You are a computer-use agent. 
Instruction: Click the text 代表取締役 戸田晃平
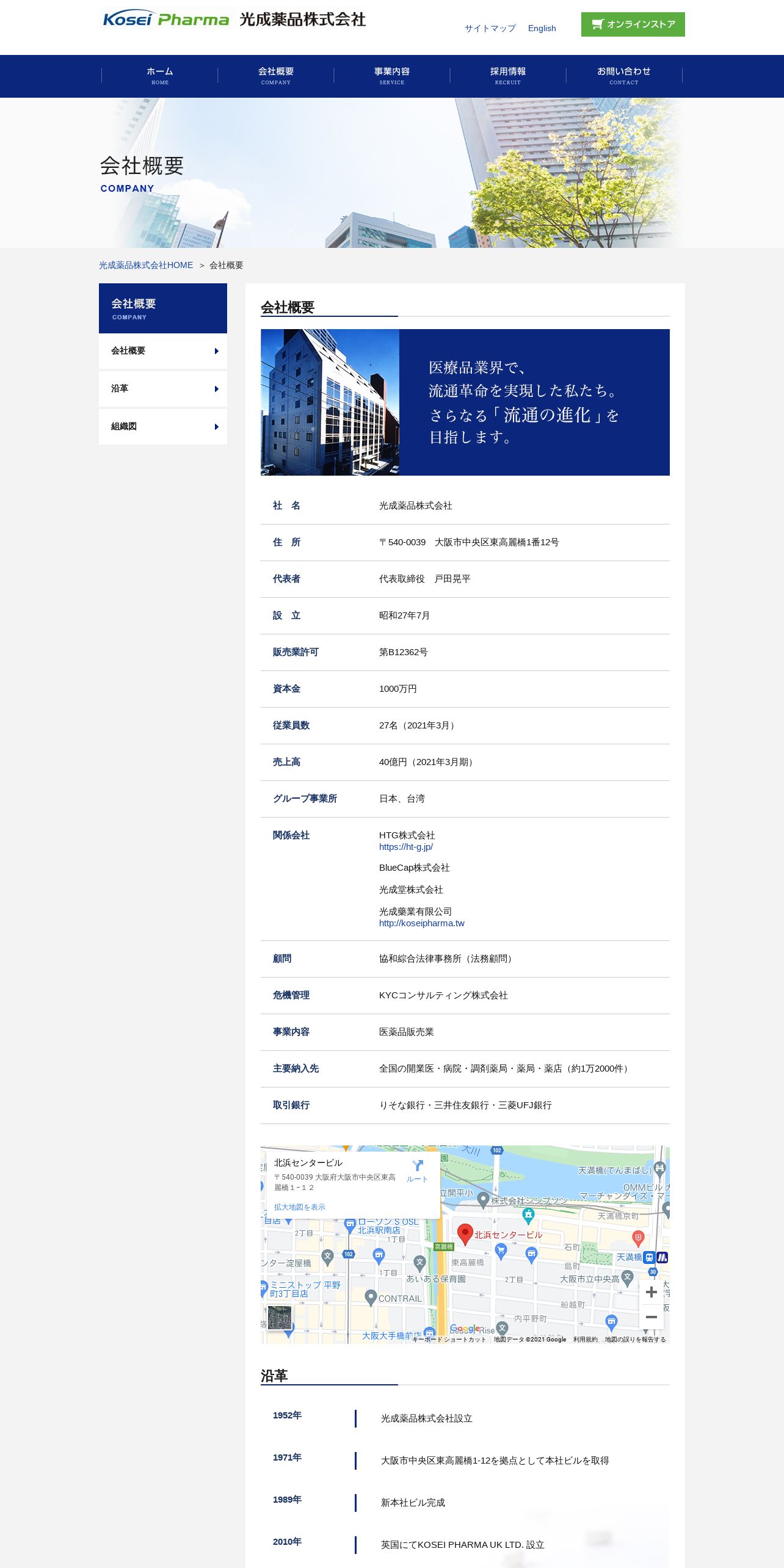pyautogui.click(x=425, y=579)
